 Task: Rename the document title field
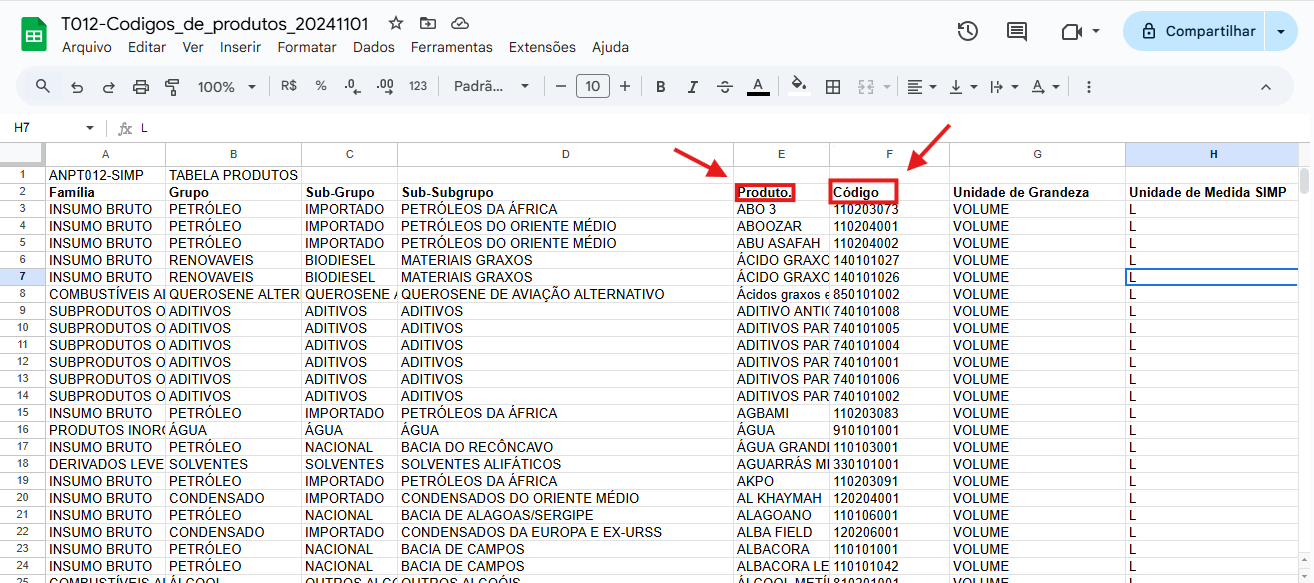pos(217,23)
